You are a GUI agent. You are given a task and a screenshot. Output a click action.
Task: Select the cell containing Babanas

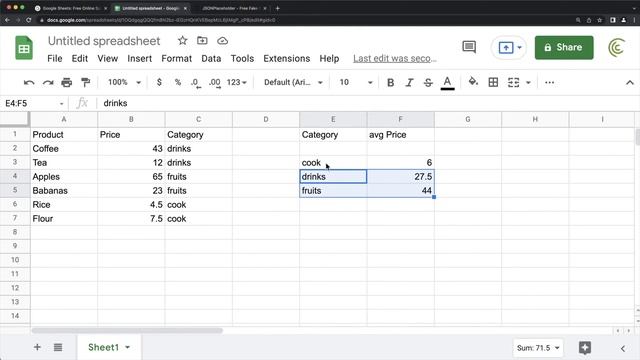click(x=64, y=191)
